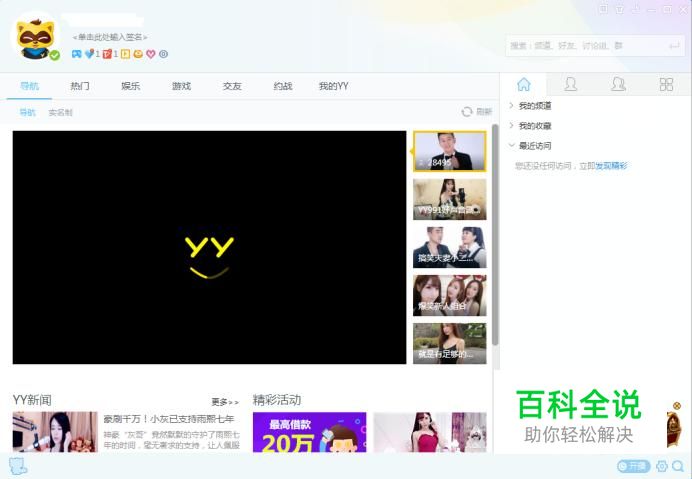The image size is (692, 479).
Task: Click the download arrow icon in title bar
Action: (636, 8)
